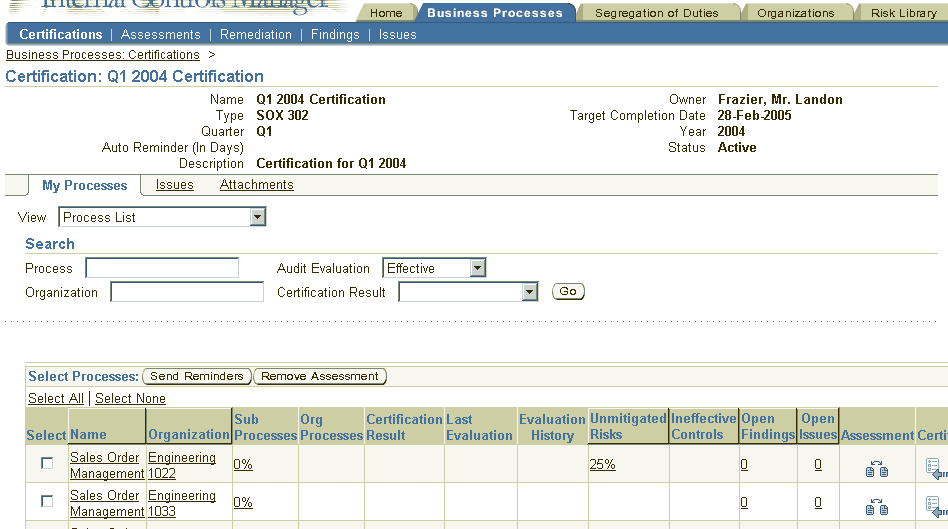Screen dimensions: 948x529
Task: Open the Certification Result dropdown
Action: click(468, 292)
